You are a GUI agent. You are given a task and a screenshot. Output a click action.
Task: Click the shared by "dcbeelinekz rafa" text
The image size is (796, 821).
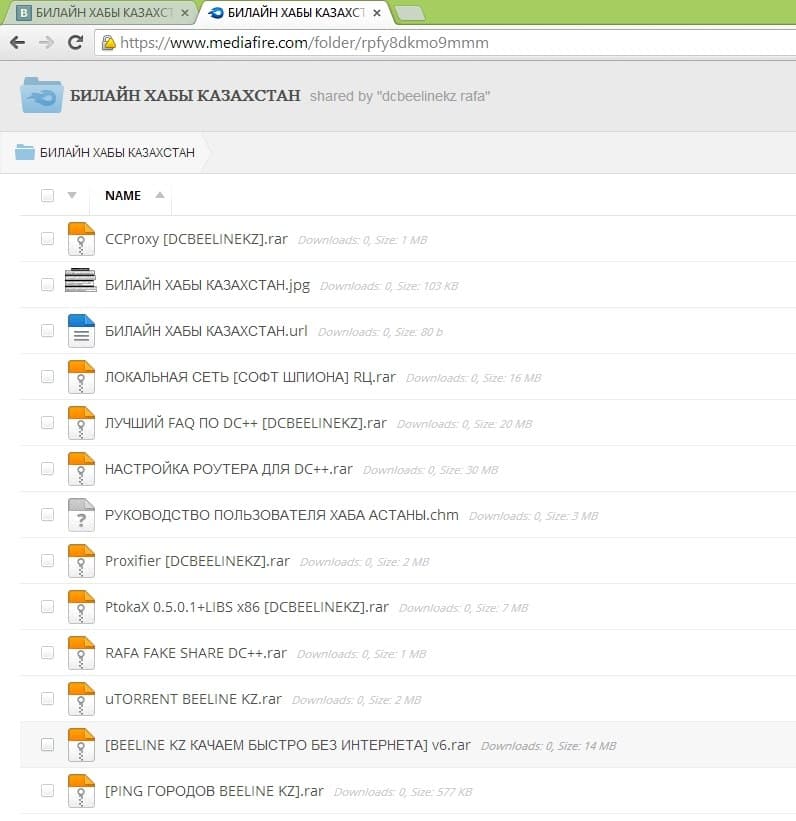click(400, 96)
